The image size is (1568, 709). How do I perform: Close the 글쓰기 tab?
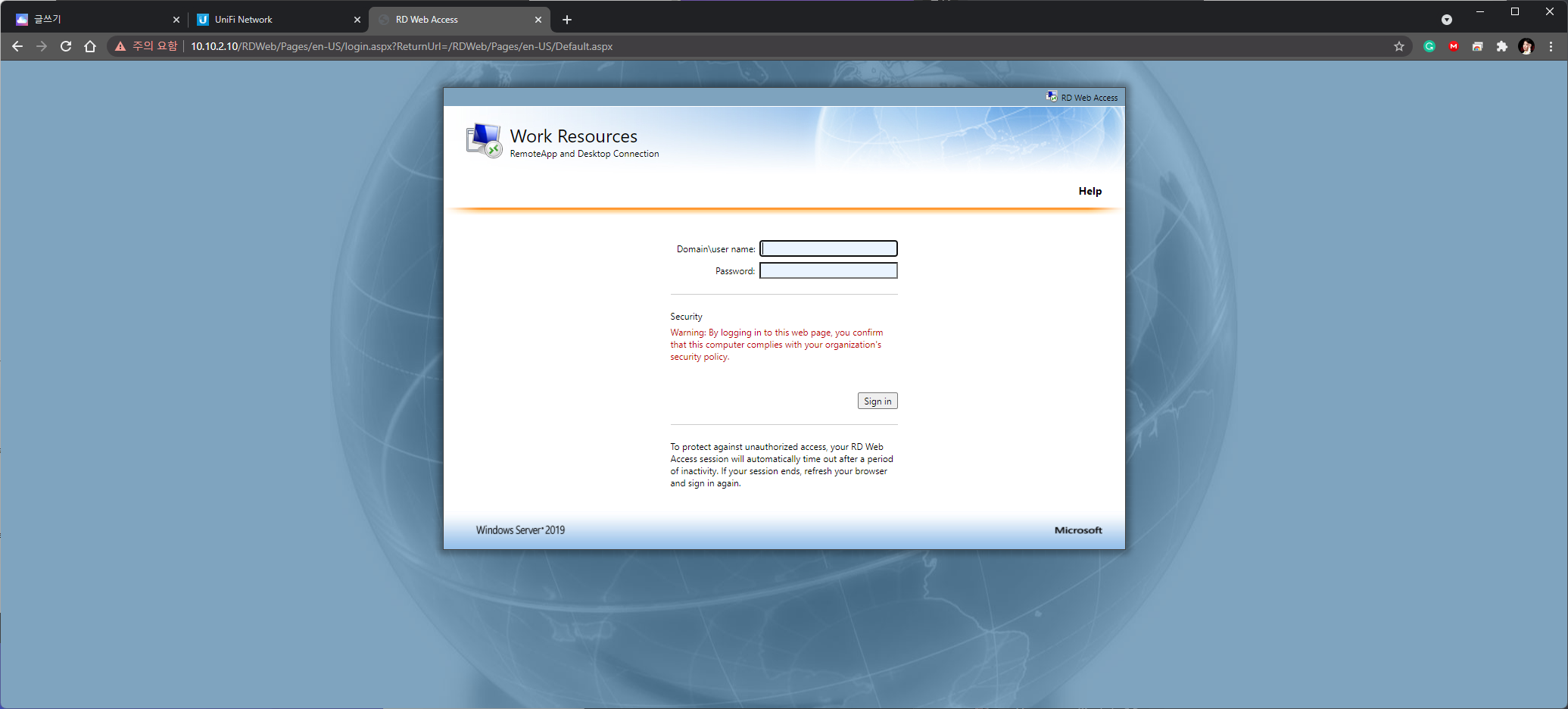click(x=176, y=20)
